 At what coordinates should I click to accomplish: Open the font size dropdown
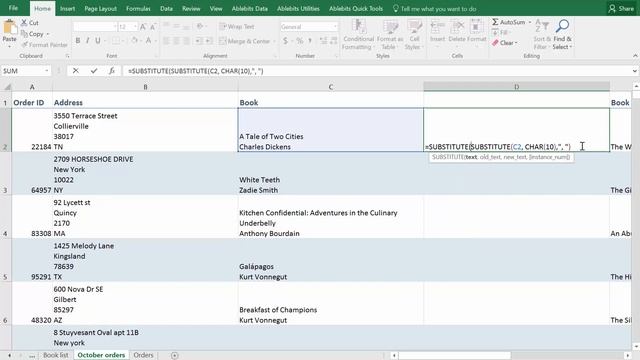point(135,27)
